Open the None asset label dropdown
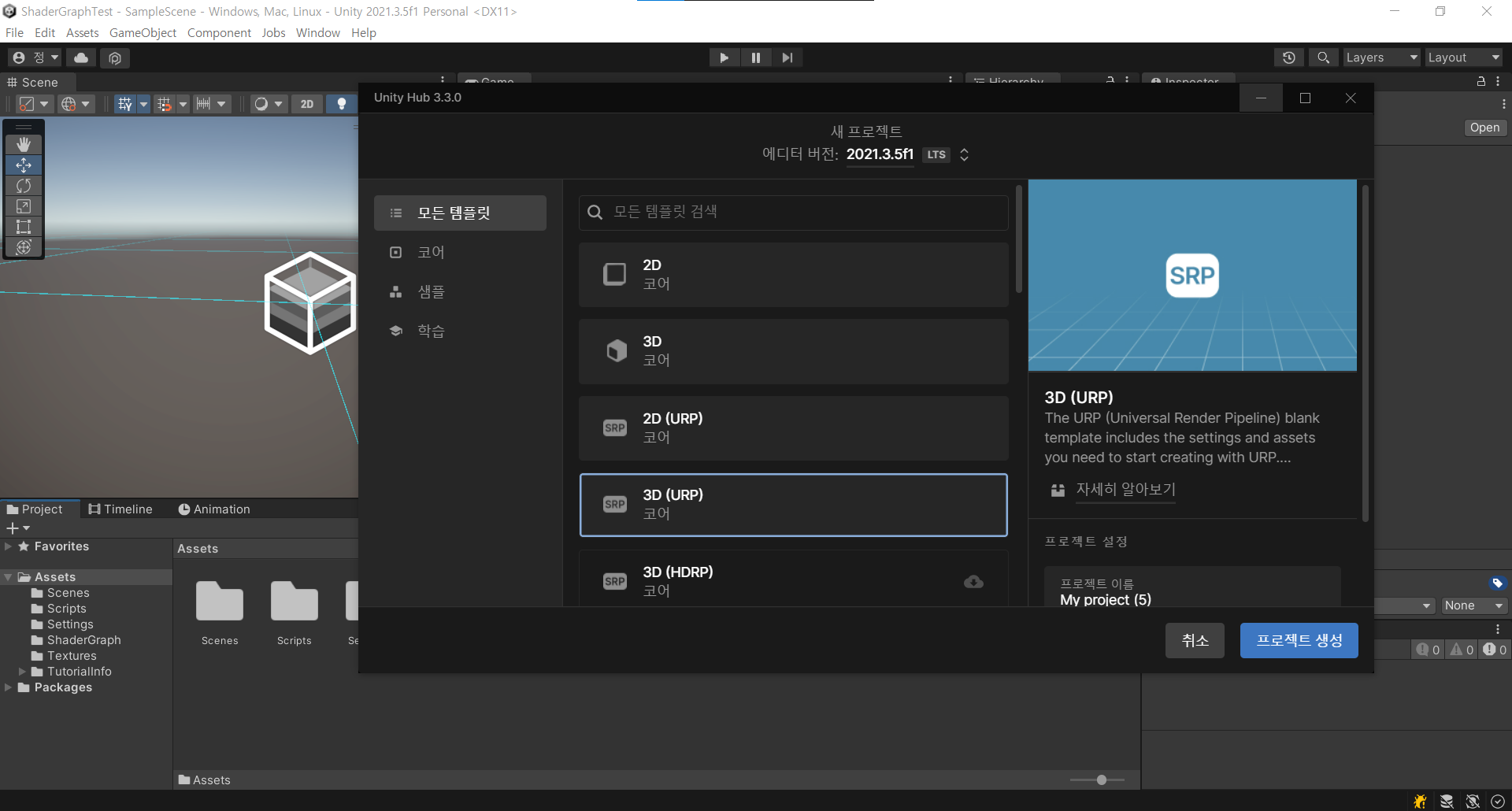This screenshot has height=811, width=1512. [1473, 605]
